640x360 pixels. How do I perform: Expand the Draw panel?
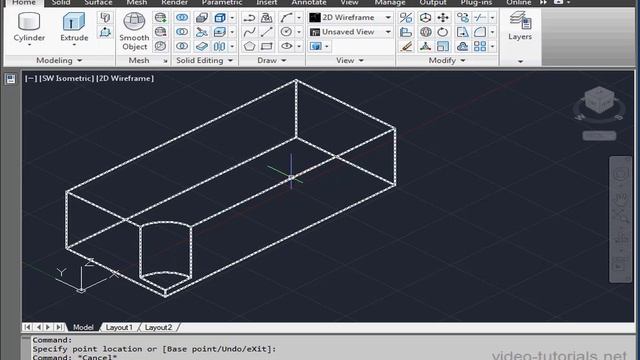pos(272,60)
